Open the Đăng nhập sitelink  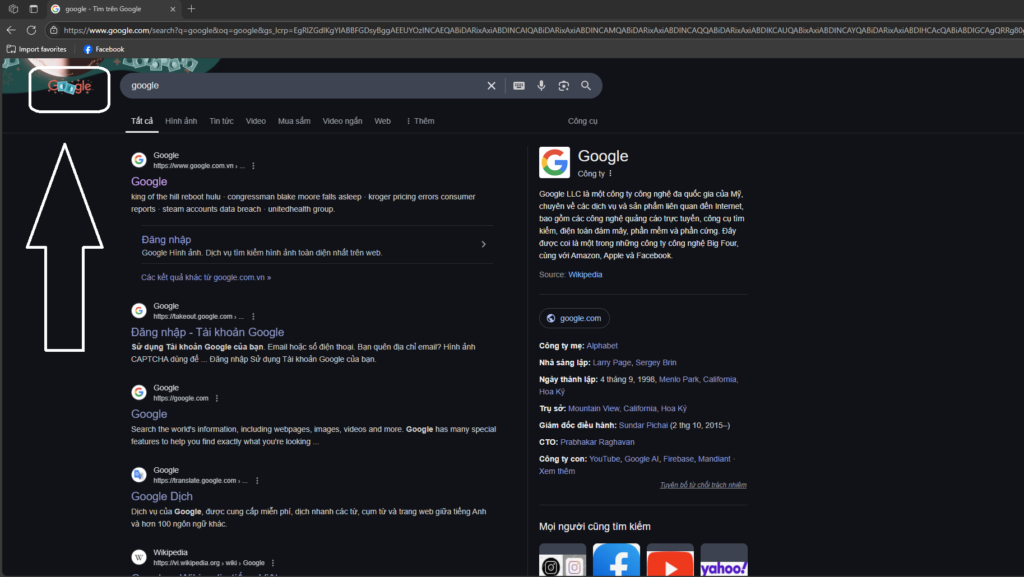[166, 240]
